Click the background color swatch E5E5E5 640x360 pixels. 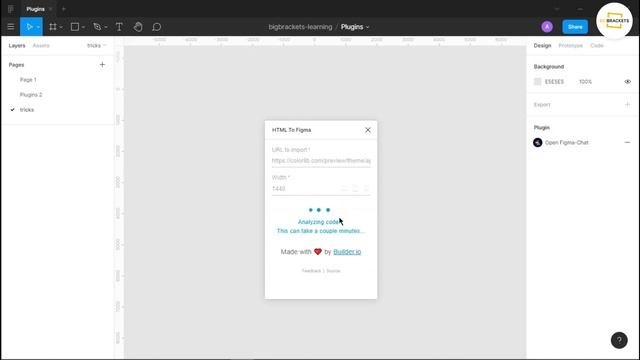538,82
